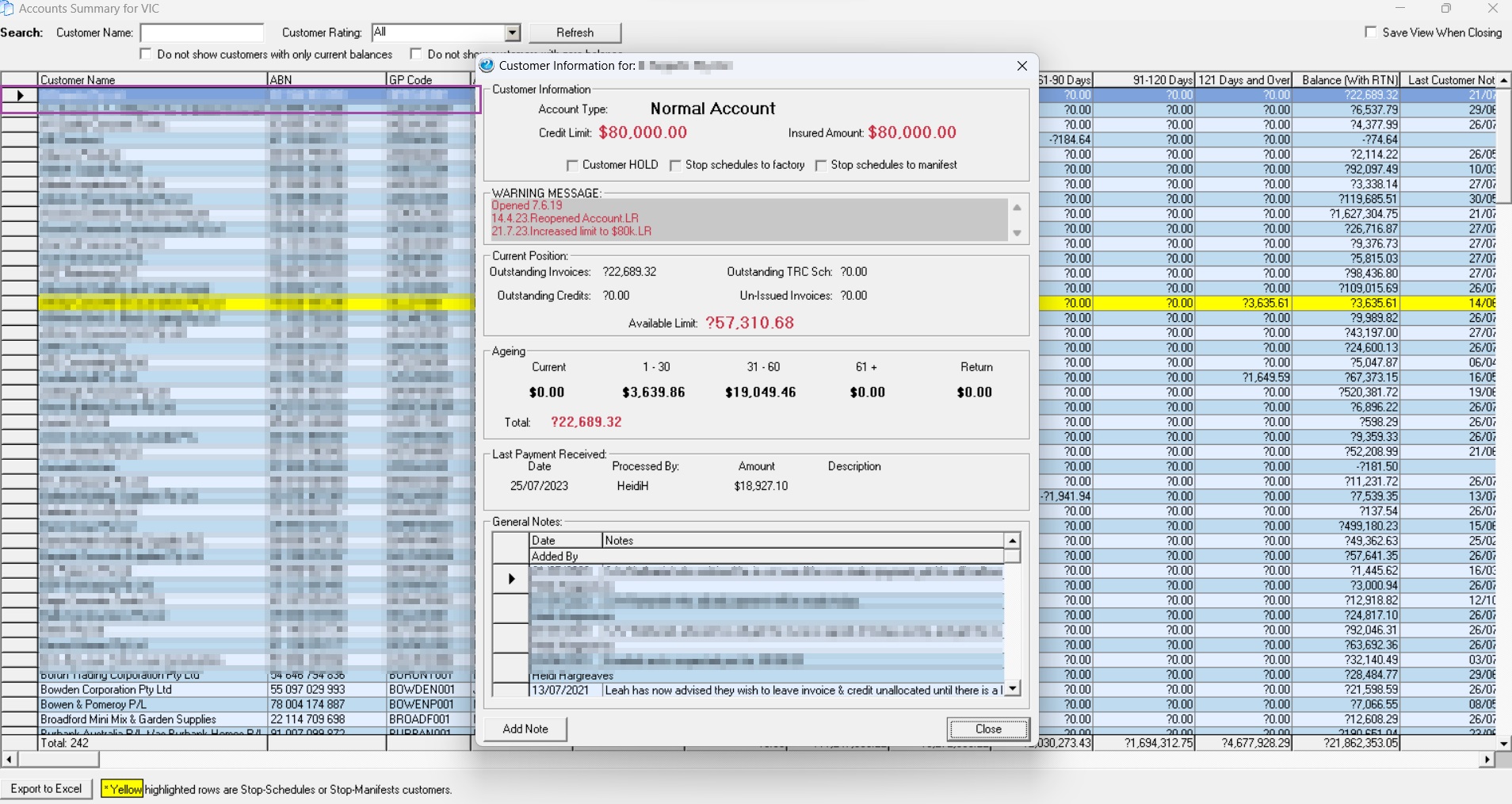Click the Export to Excel button
The image size is (1512, 804).
[46, 788]
